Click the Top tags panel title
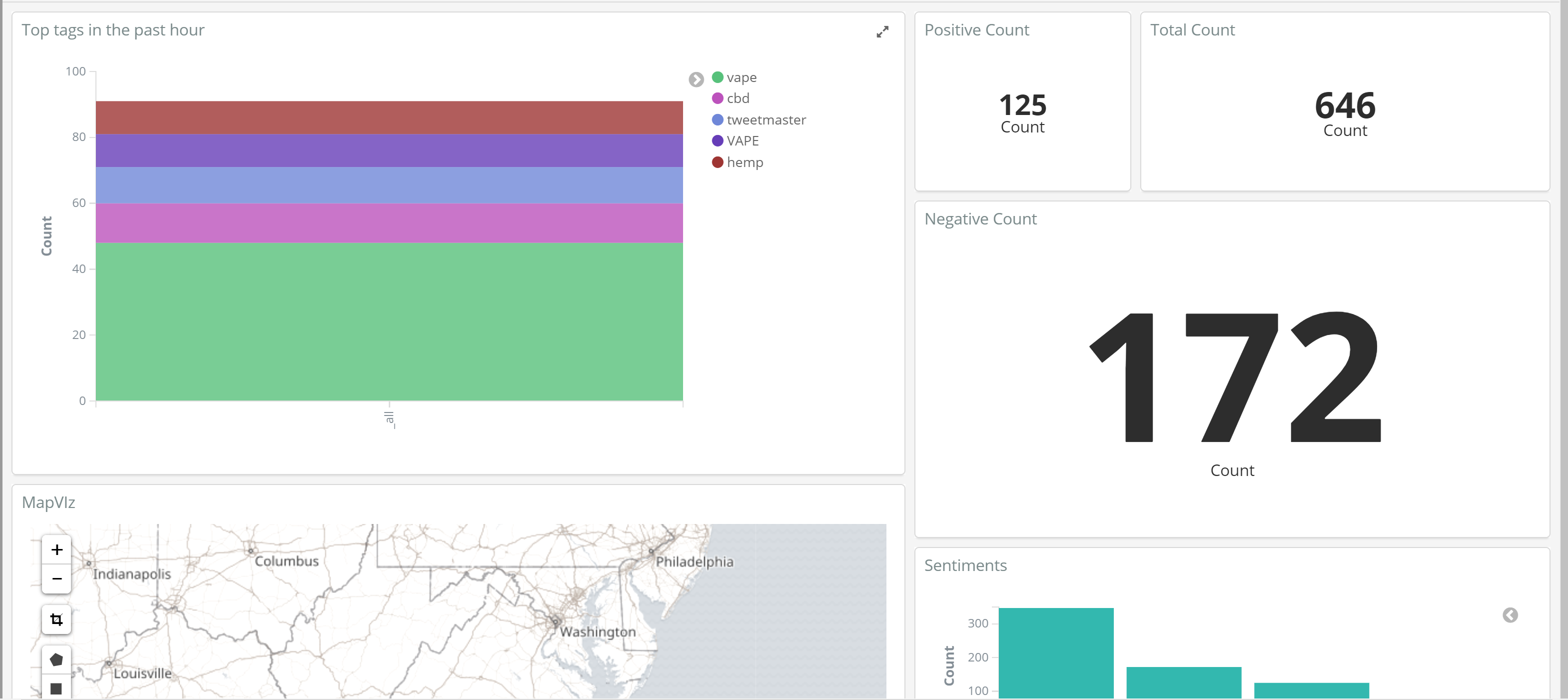1568x700 pixels. tap(113, 30)
